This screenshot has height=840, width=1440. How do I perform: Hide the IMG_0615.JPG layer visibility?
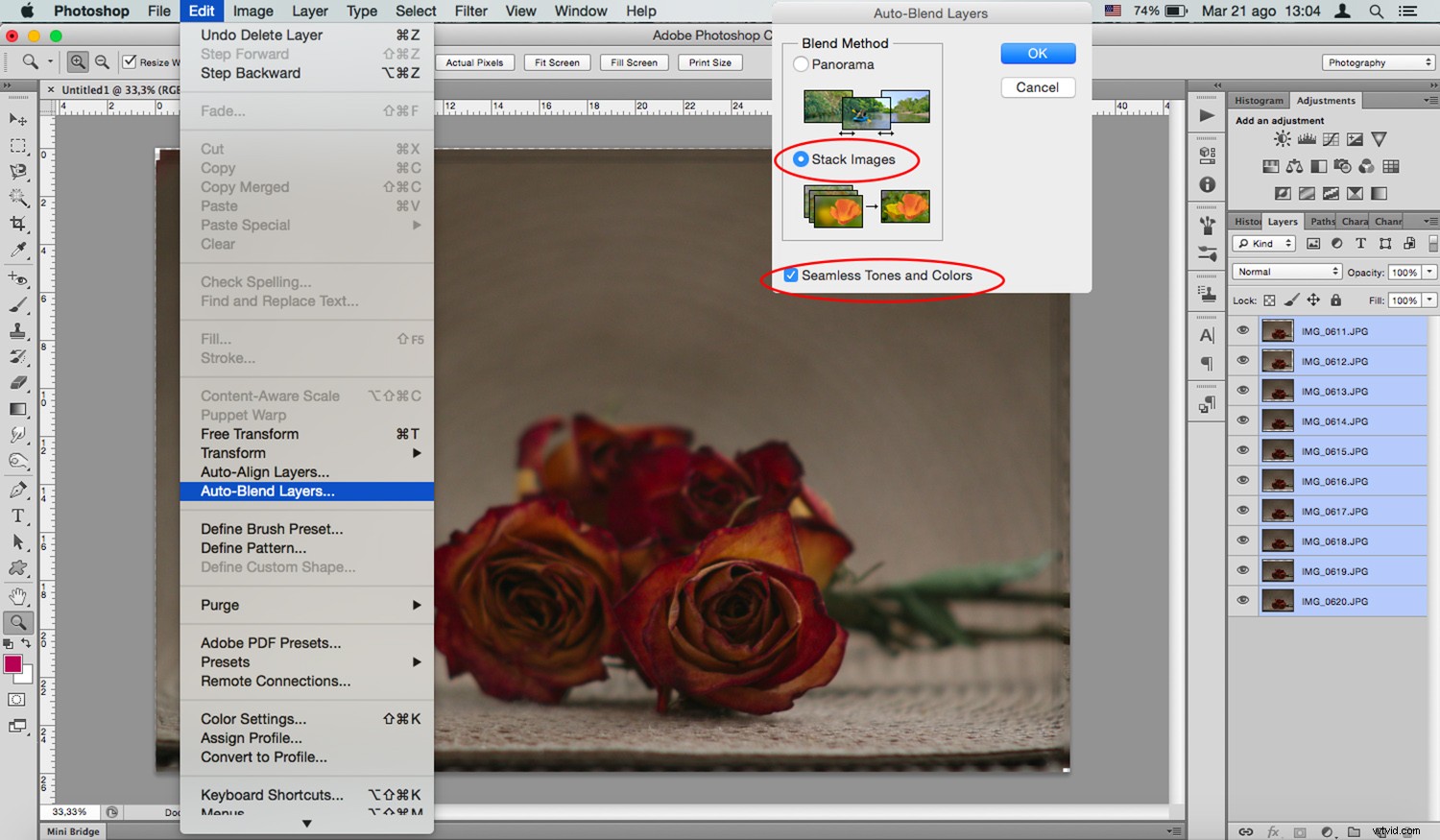pos(1242,450)
